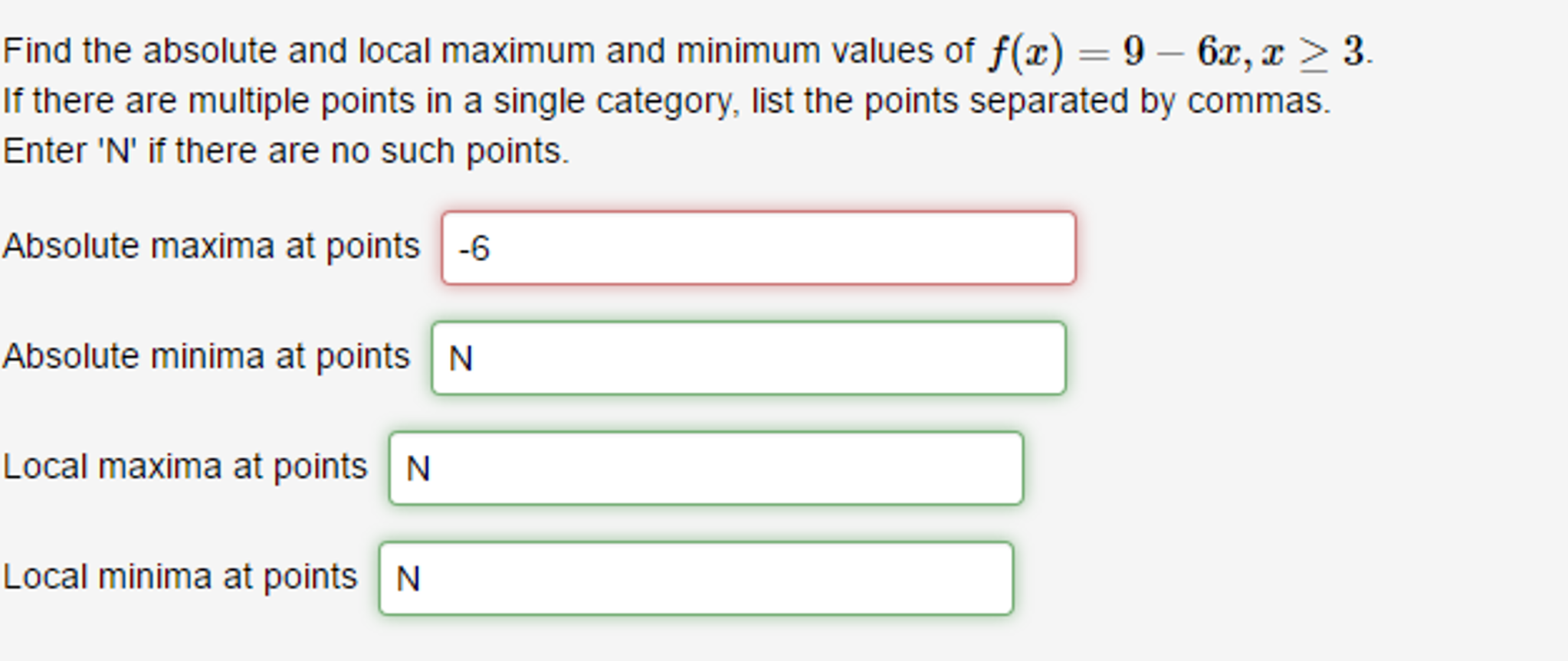Screen dimensions: 1568x661
Task: Click the "Enter 'N' if there are no such points" line
Action: click(x=286, y=151)
